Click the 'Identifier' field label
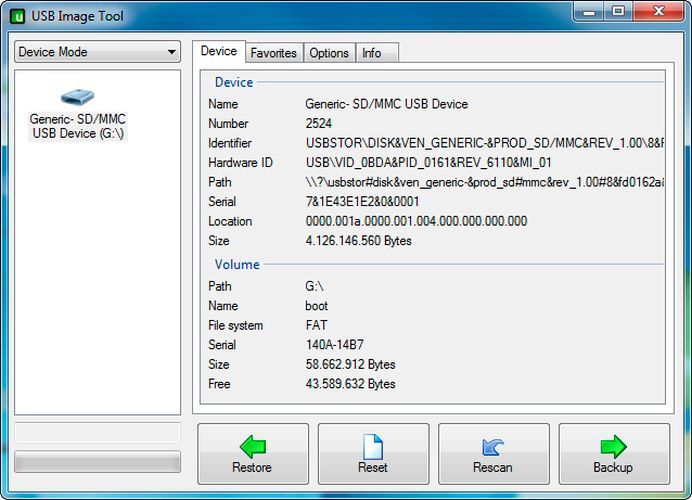The width and height of the screenshot is (692, 500). coord(230,143)
